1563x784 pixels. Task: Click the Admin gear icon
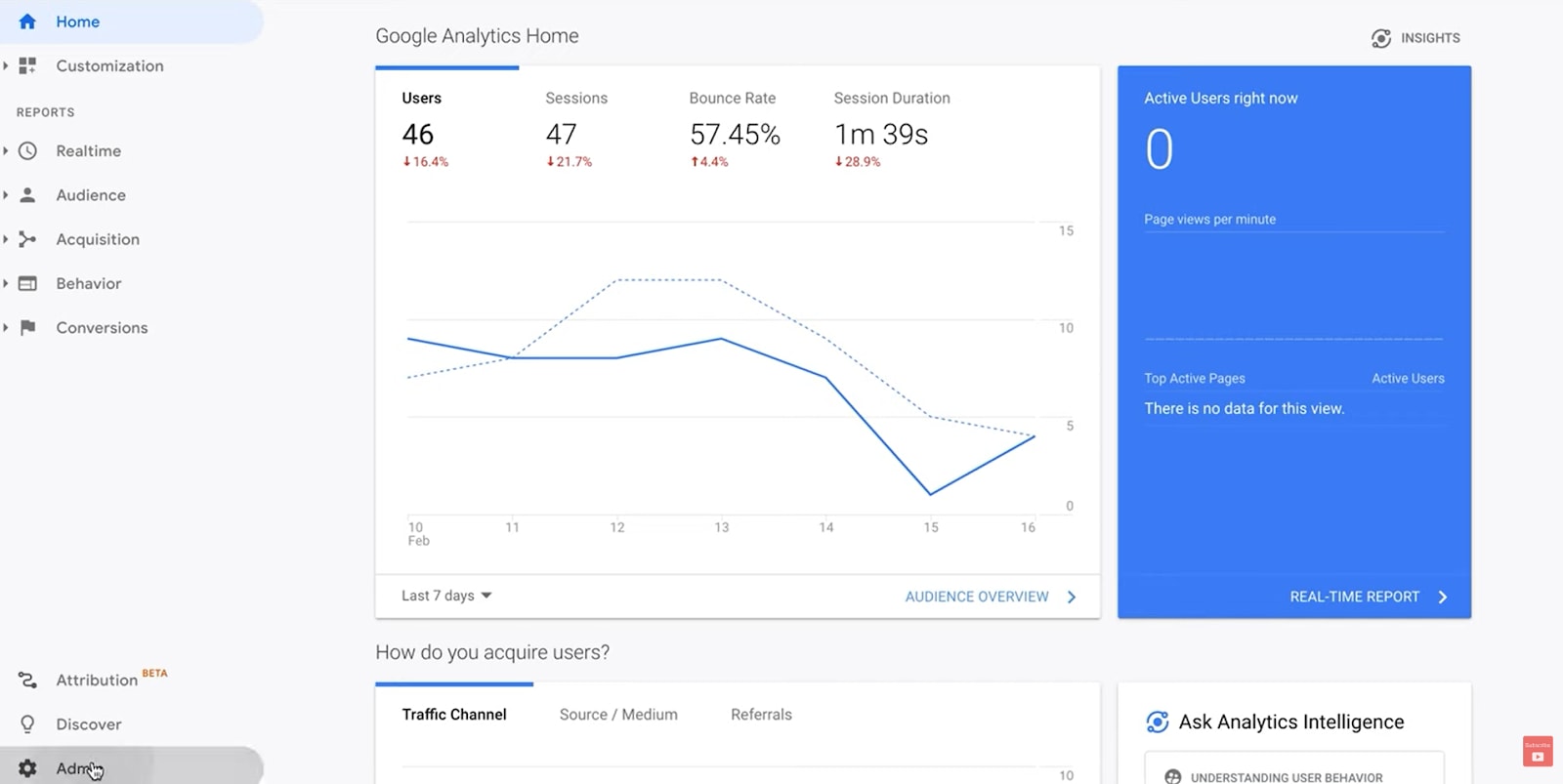[27, 768]
